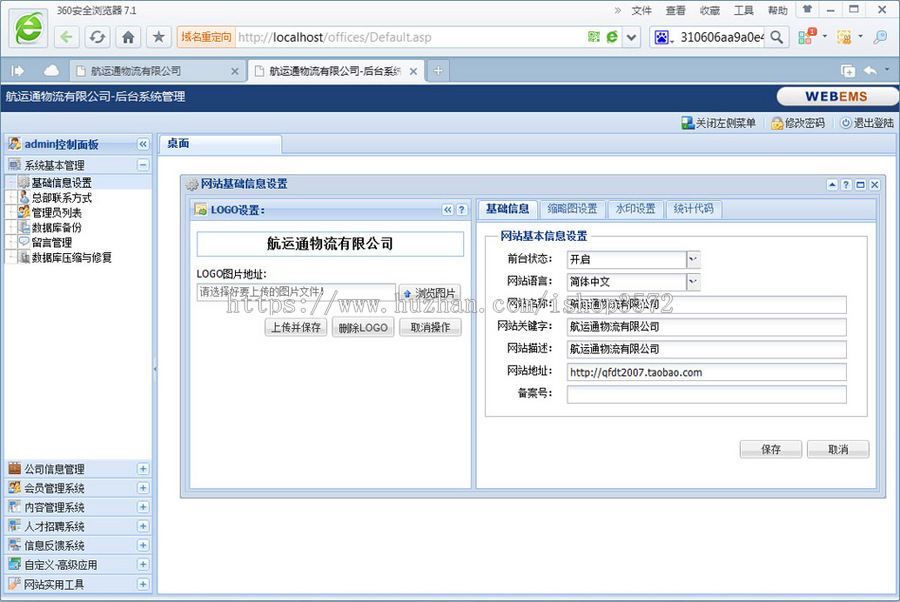Click the 浏览图片 button
This screenshot has height=602, width=900.
click(430, 292)
